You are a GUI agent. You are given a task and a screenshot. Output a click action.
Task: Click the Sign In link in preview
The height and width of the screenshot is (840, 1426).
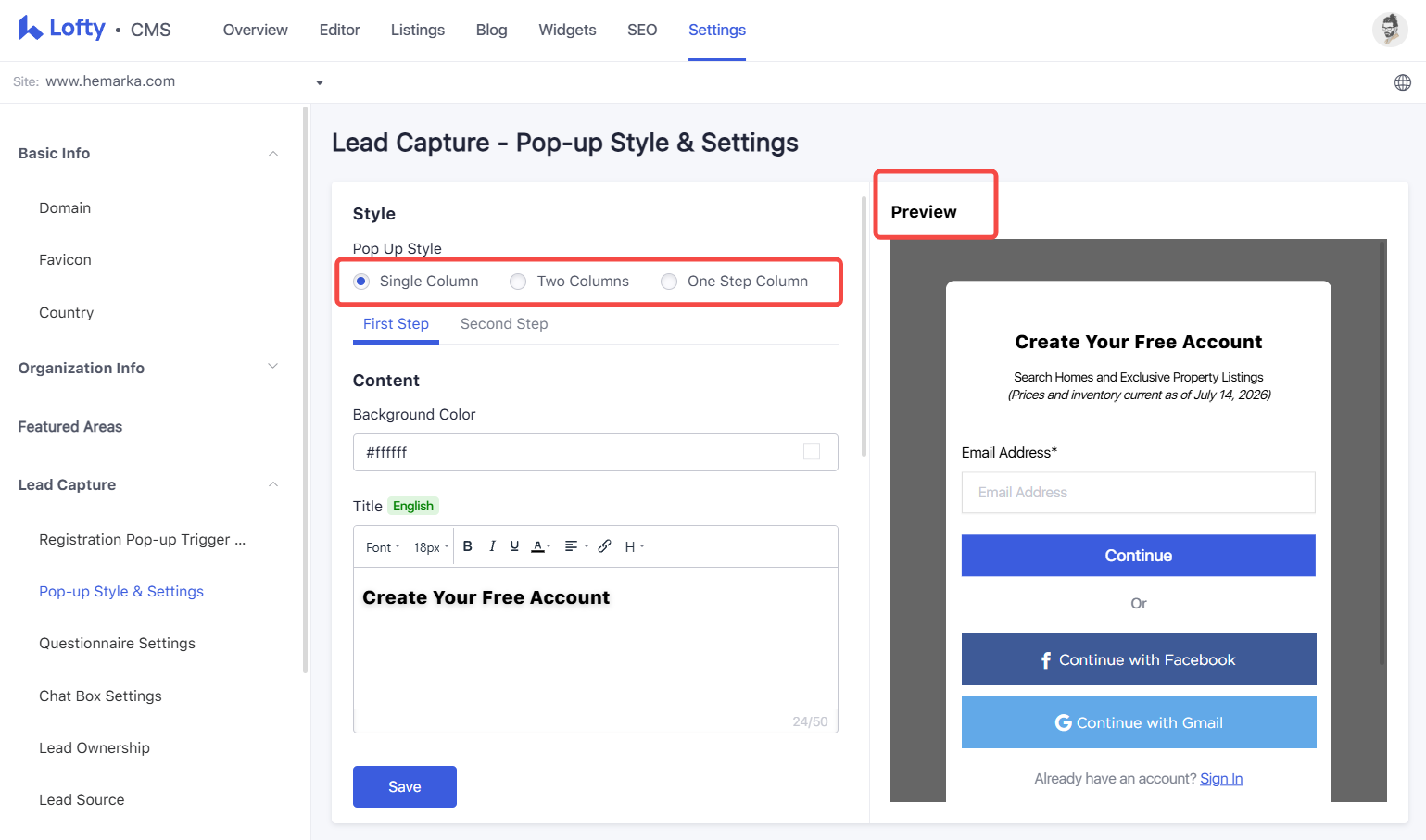coord(1221,779)
